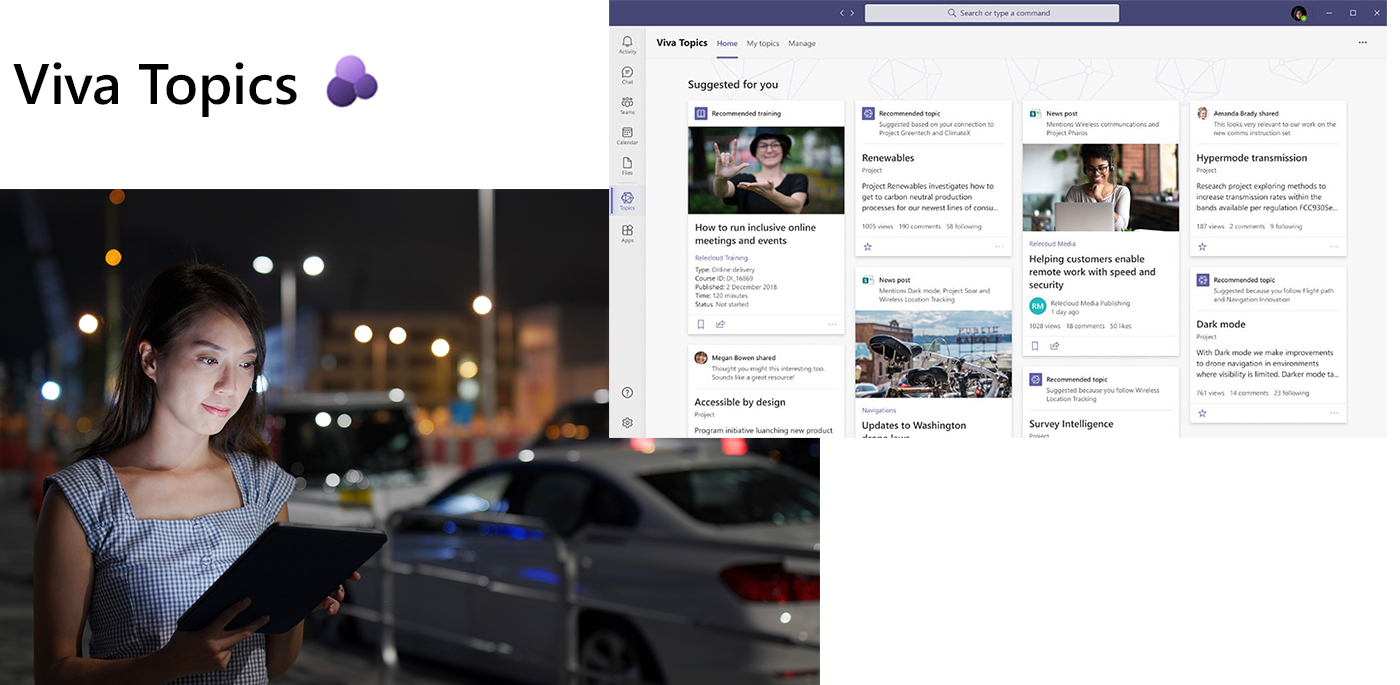
Task: Open the Renewables topic title
Action: tap(888, 158)
